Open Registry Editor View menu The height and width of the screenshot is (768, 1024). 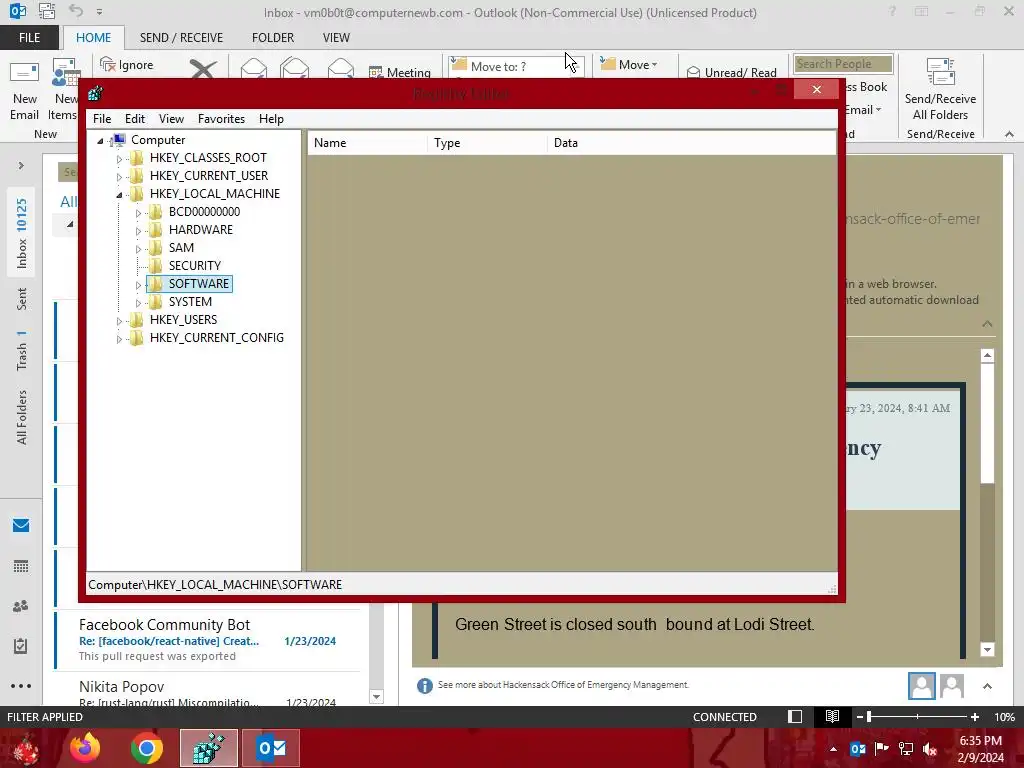tap(171, 119)
